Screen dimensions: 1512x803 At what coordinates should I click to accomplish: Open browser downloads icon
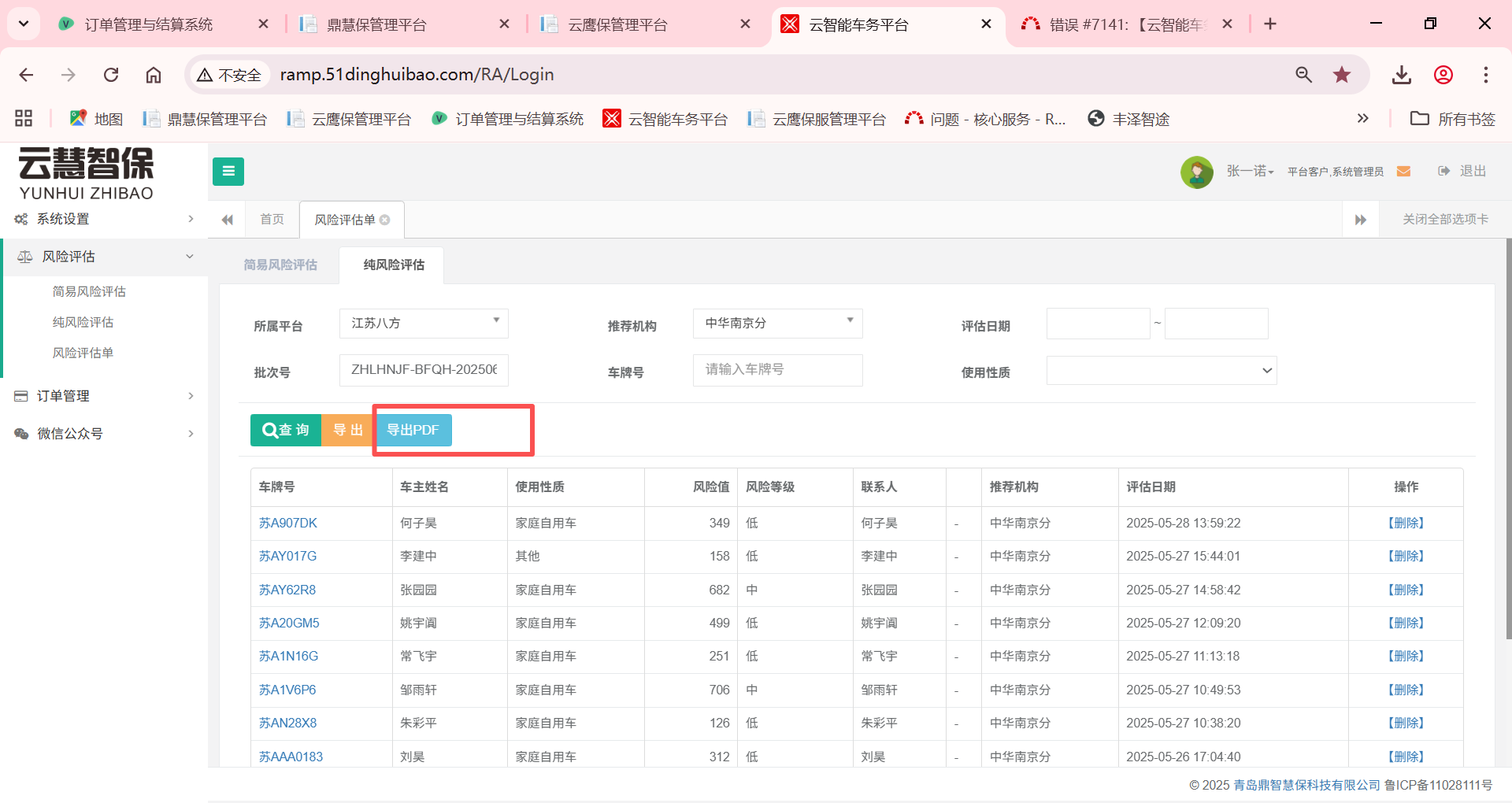[x=1401, y=75]
